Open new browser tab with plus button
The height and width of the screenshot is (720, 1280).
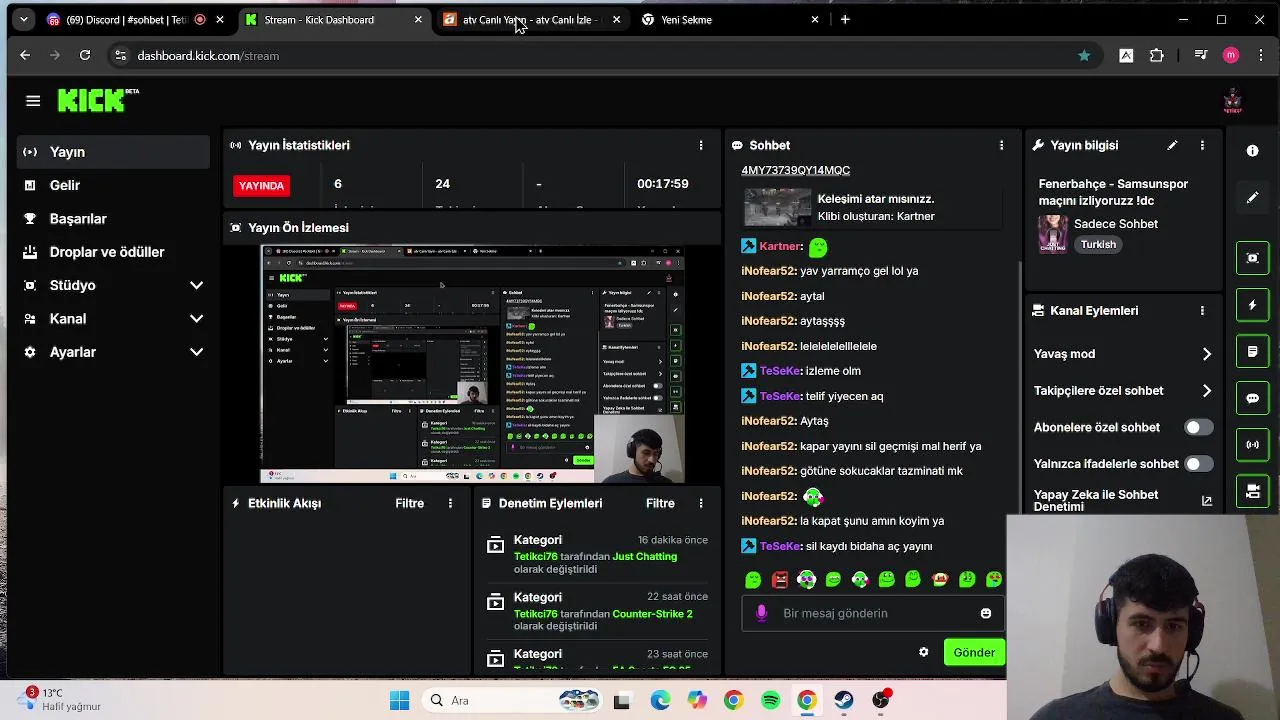845,19
